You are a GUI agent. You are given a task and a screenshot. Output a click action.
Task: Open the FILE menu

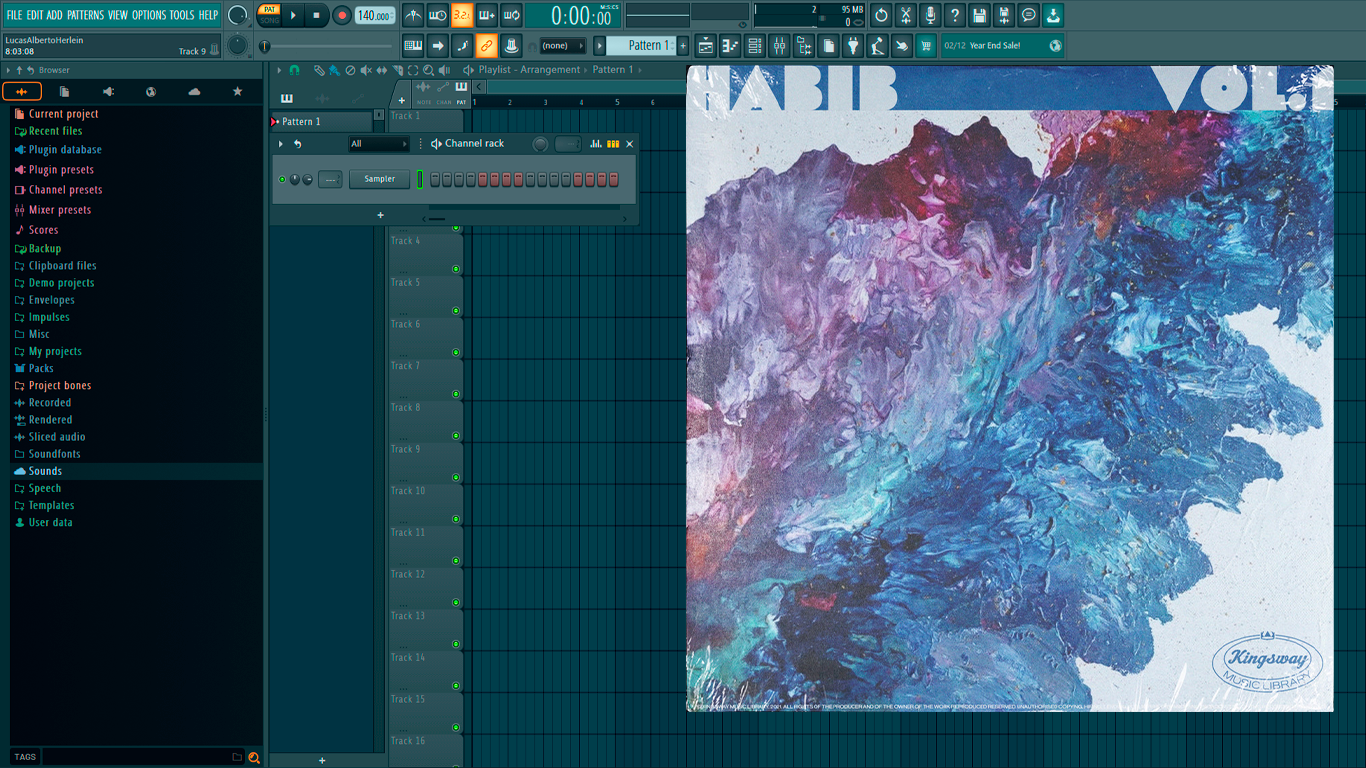(14, 15)
